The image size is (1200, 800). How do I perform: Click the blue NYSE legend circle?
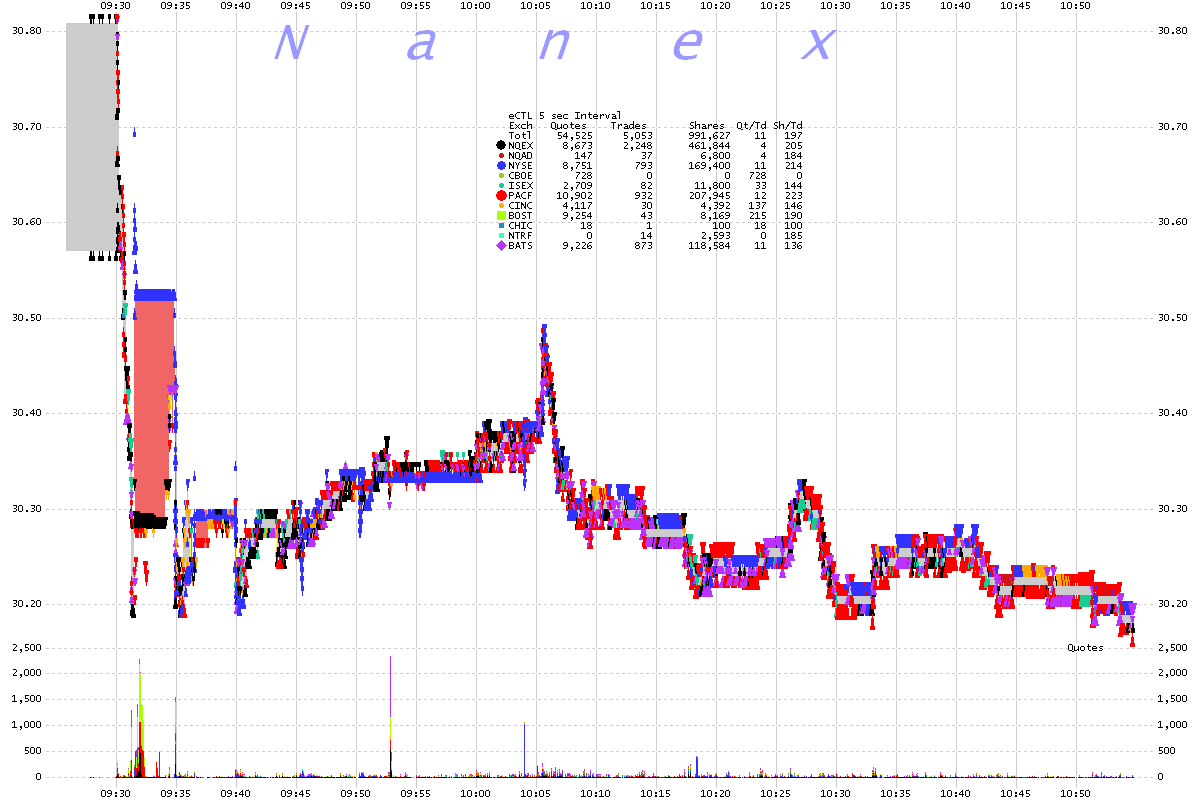(501, 165)
